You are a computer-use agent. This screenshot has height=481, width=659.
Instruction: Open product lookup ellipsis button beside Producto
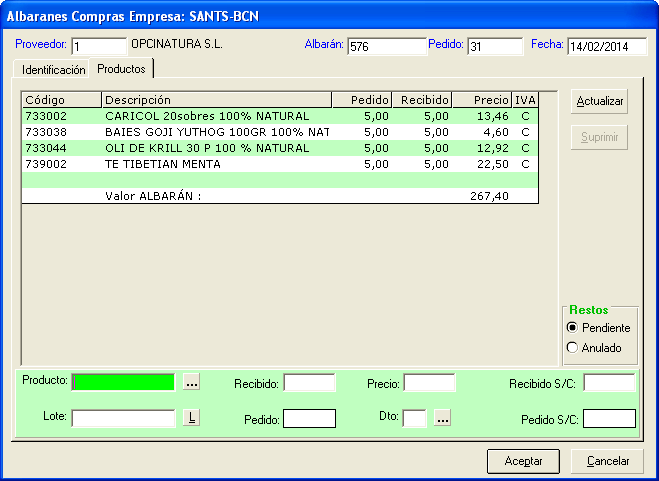coord(191,383)
